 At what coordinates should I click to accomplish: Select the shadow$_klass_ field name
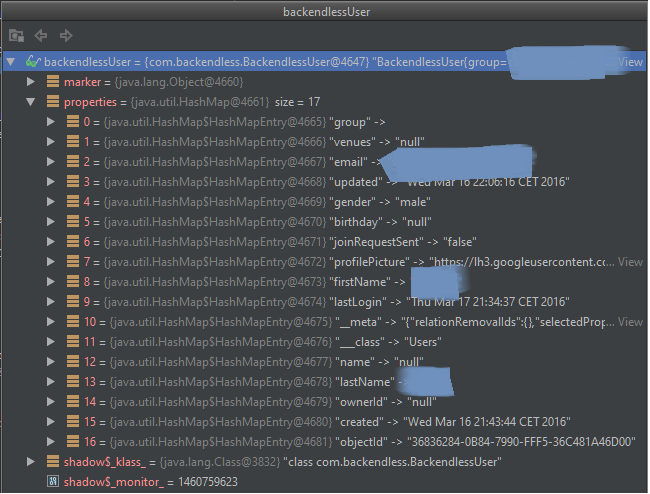105,462
